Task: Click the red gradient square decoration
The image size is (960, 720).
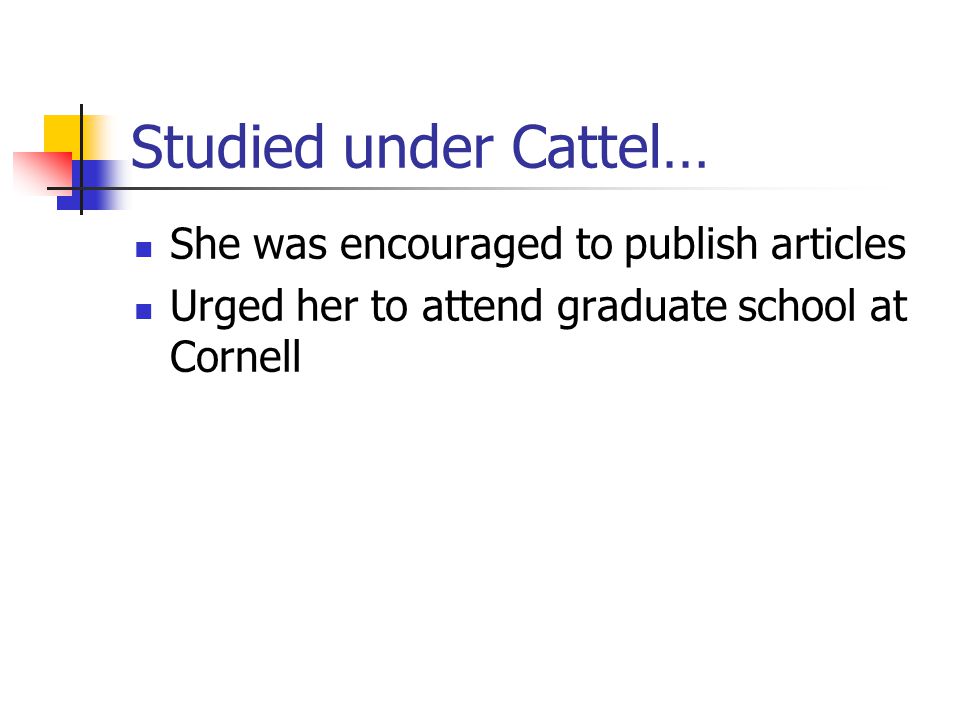Action: 42,173
